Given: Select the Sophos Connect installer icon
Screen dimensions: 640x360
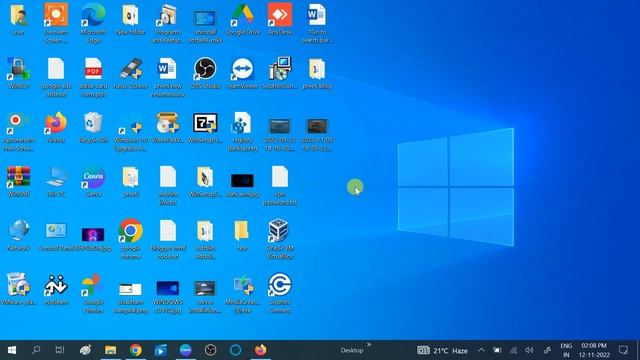Looking at the screenshot, I should point(280,73).
